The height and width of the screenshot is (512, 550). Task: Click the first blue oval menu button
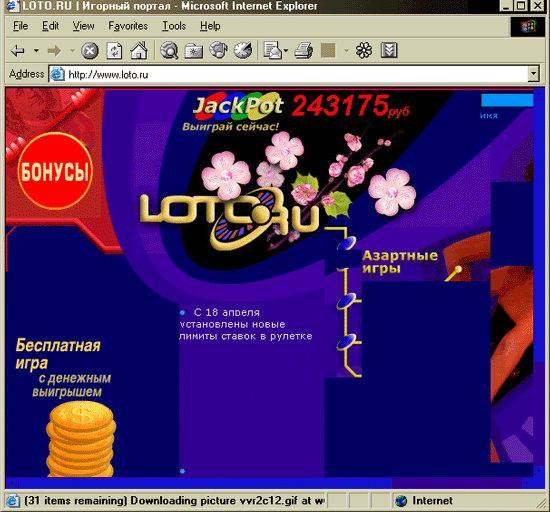click(x=347, y=243)
